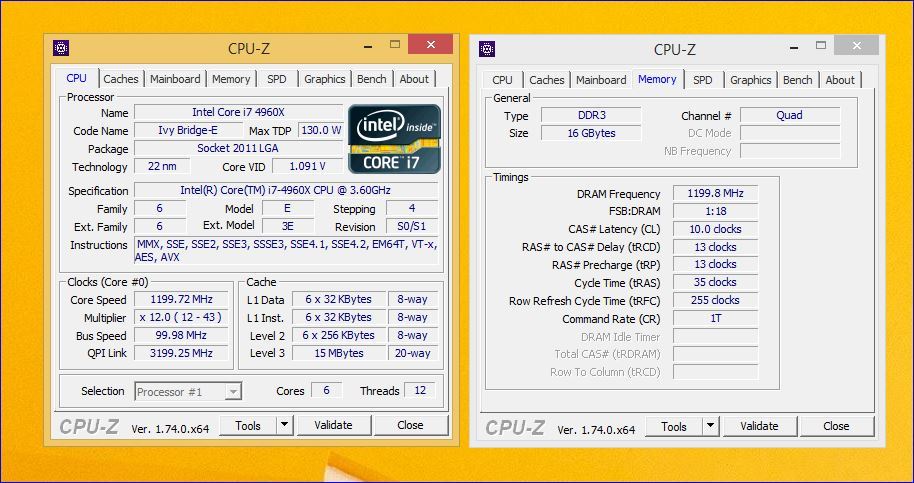Click the package value 'Socket 2011 LGA'
Image resolution: width=914 pixels, height=483 pixels.
238,149
